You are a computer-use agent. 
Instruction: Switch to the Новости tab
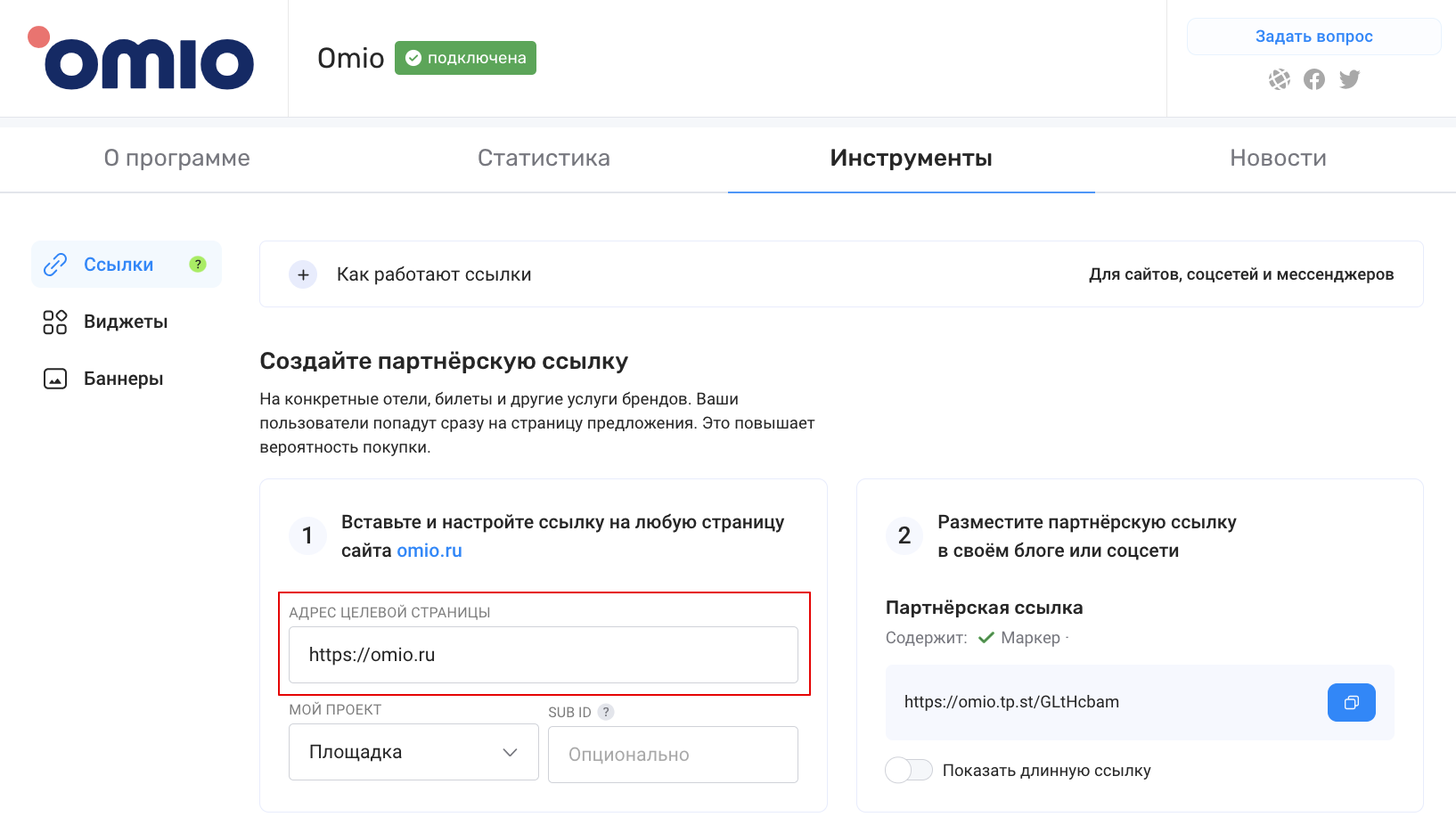[x=1278, y=158]
